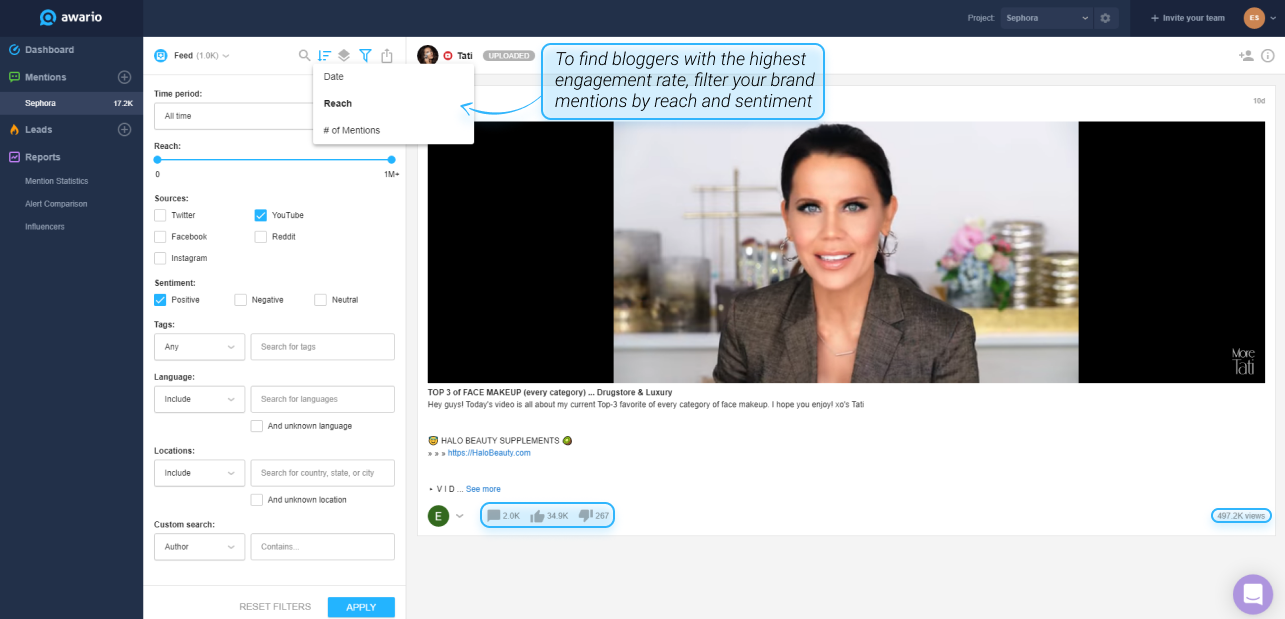This screenshot has height=619, width=1285.
Task: Open the HaloBeauty.com link
Action: coord(489,453)
